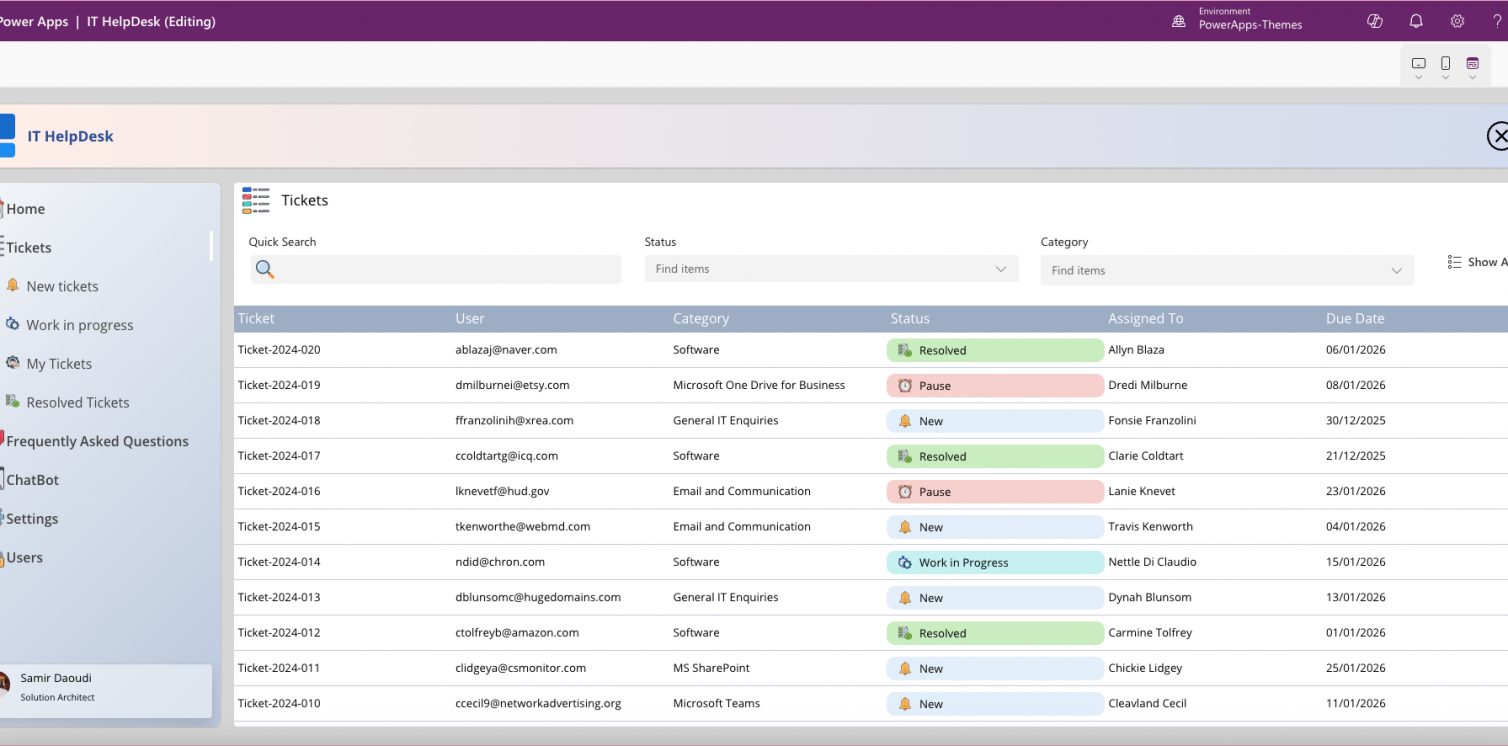
Task: Open the ChatBot icon in the sidebar
Action: pyautogui.click(x=3, y=479)
